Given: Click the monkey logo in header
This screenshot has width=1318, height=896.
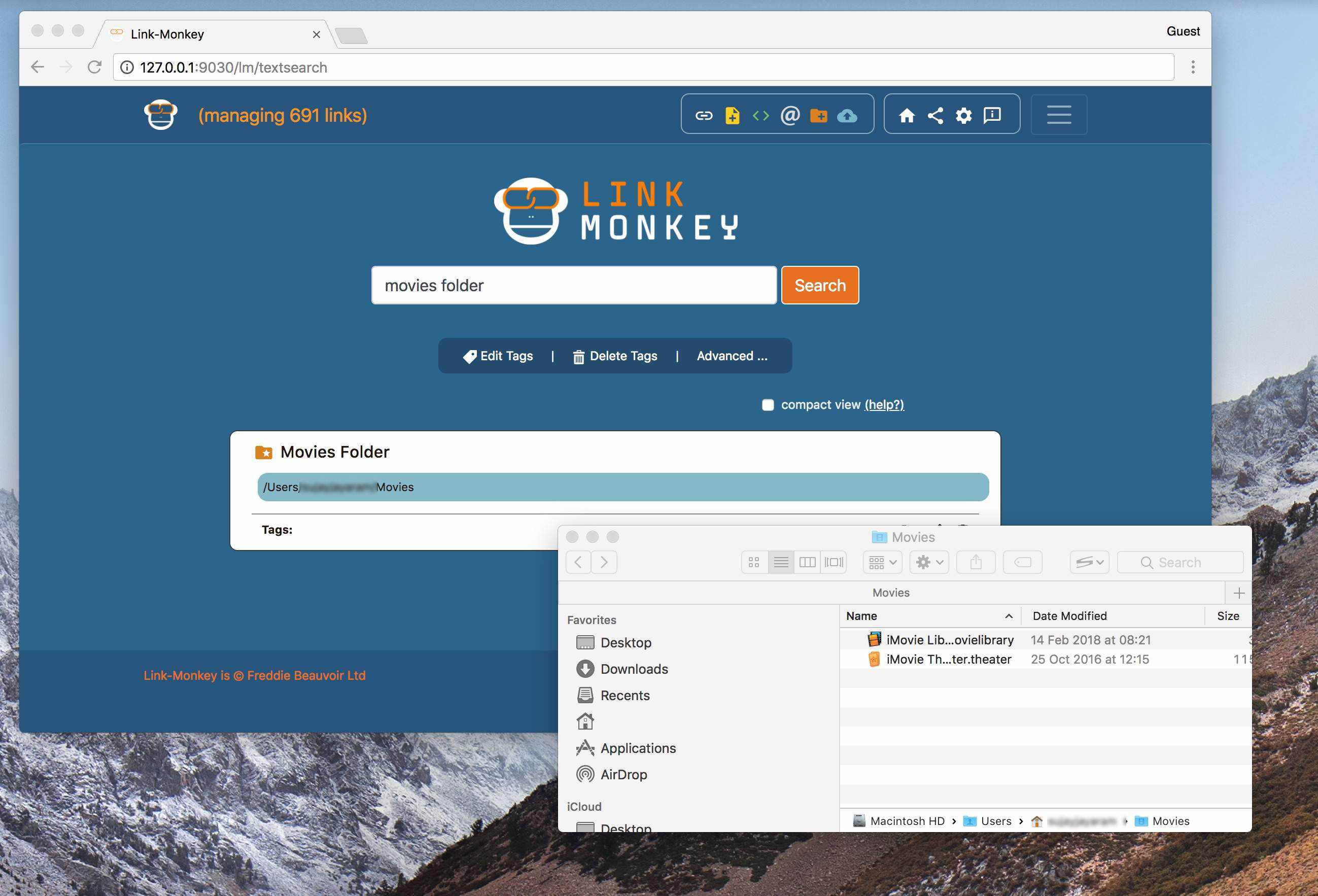Looking at the screenshot, I should (160, 115).
